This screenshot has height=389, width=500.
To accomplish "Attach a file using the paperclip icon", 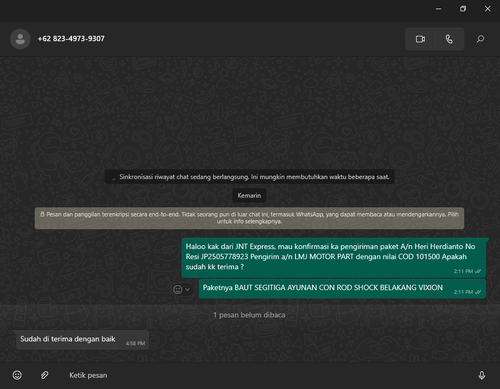I will [44, 375].
